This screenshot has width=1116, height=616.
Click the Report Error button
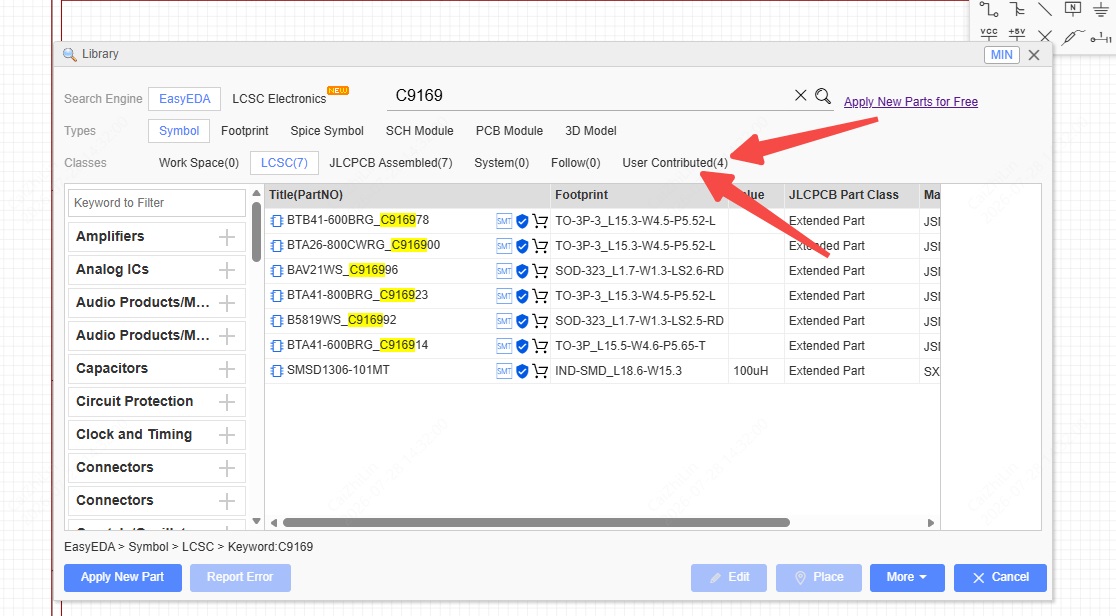pos(240,578)
